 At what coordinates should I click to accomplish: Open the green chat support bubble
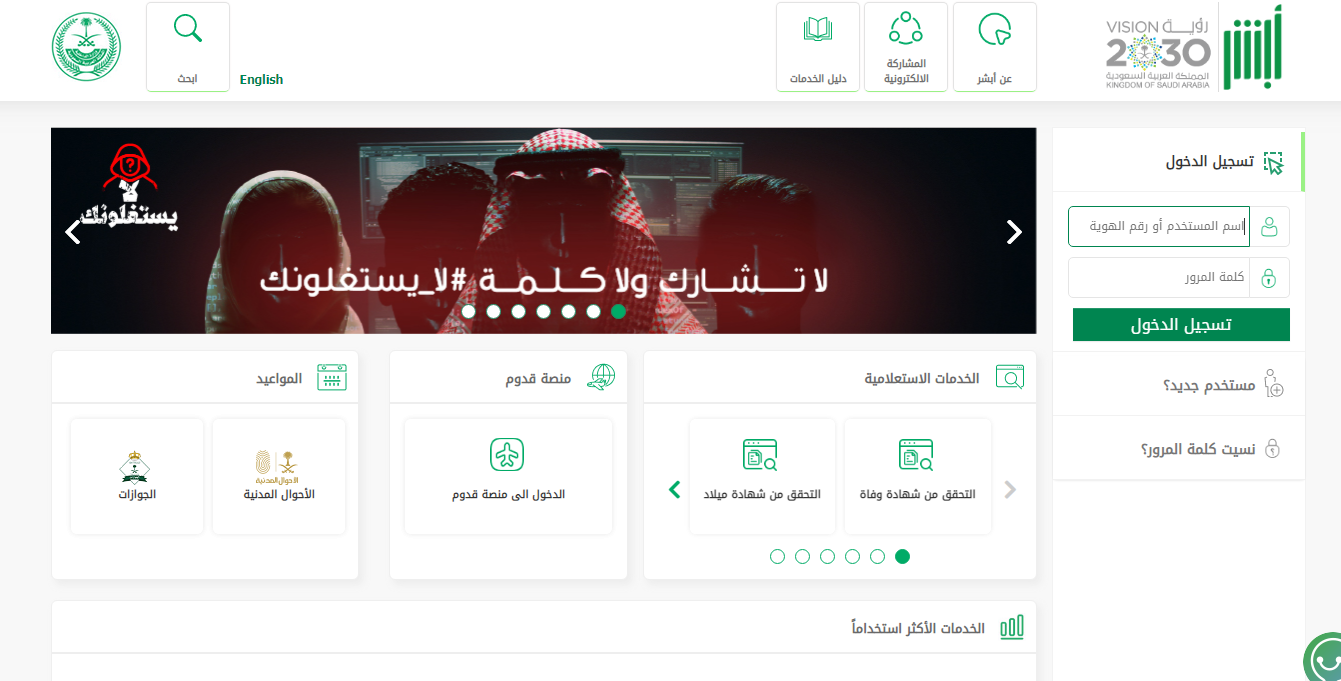(1326, 660)
